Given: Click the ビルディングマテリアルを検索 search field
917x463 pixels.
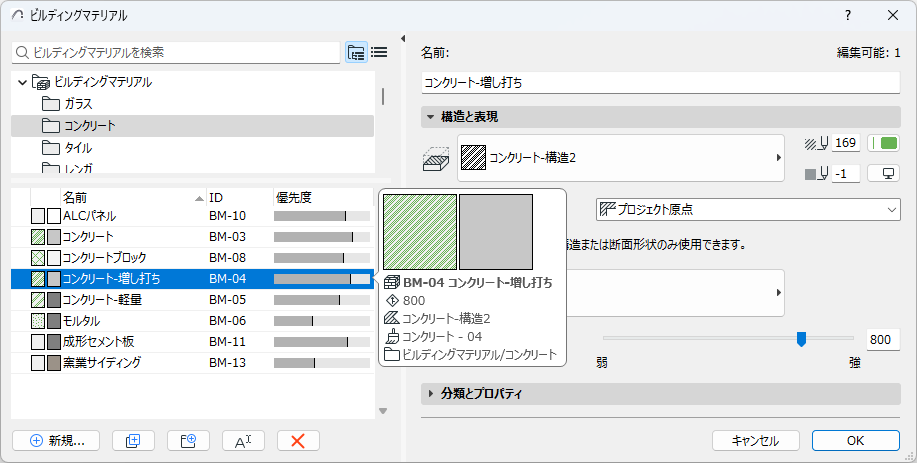Looking at the screenshot, I should (176, 52).
